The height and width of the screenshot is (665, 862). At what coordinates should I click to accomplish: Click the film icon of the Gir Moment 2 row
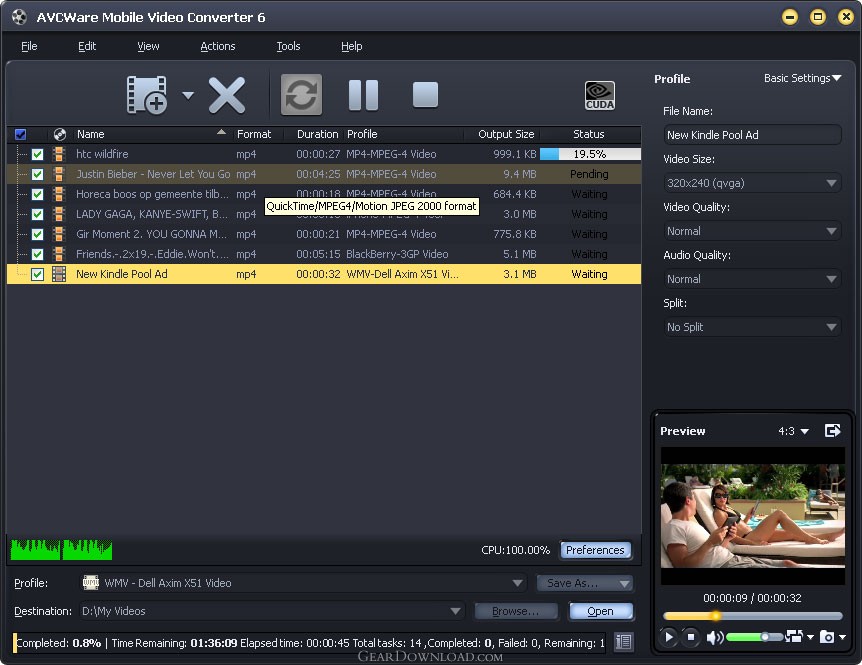(x=59, y=234)
